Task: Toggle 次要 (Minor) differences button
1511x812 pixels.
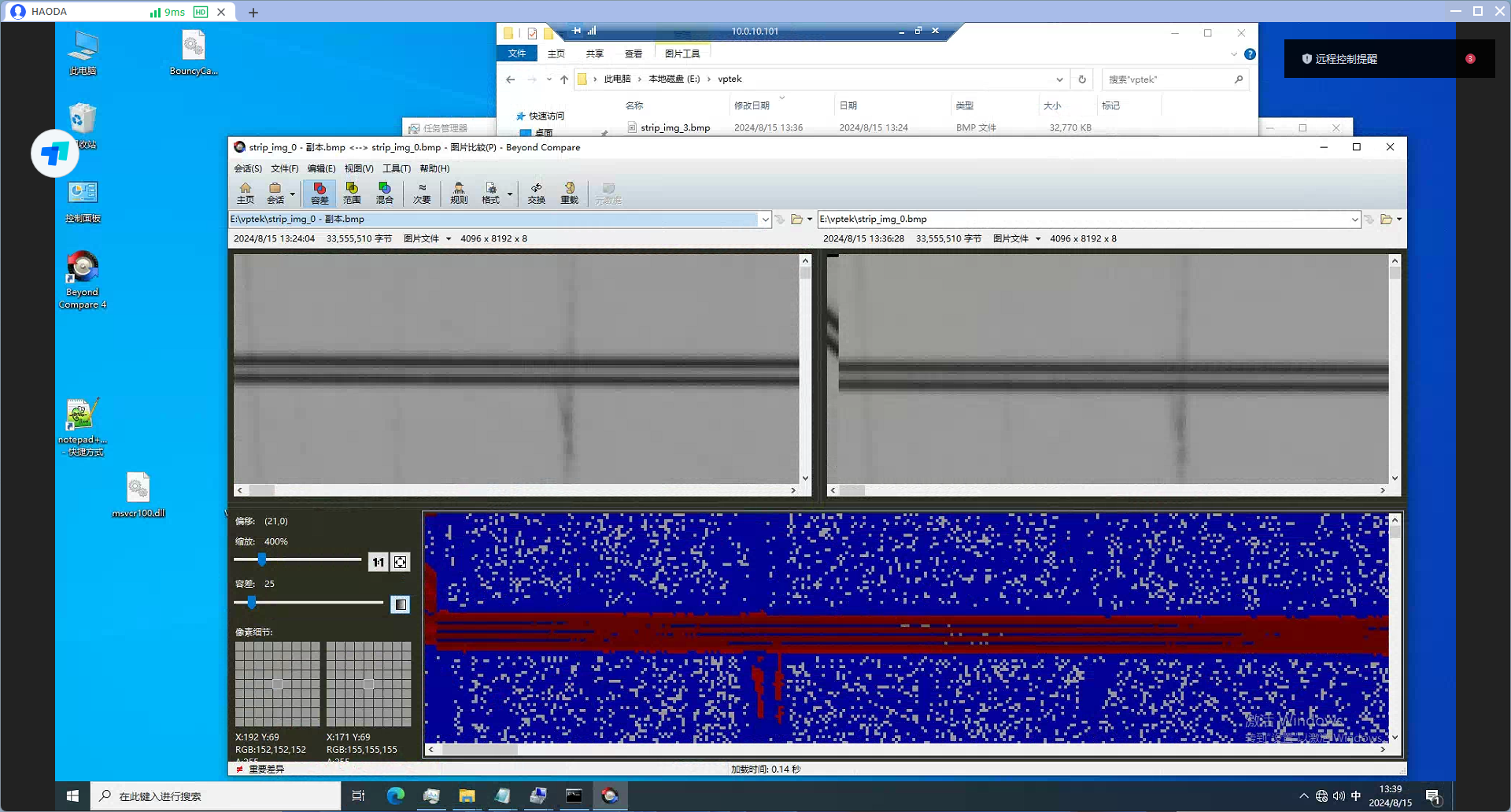Action: 422,193
